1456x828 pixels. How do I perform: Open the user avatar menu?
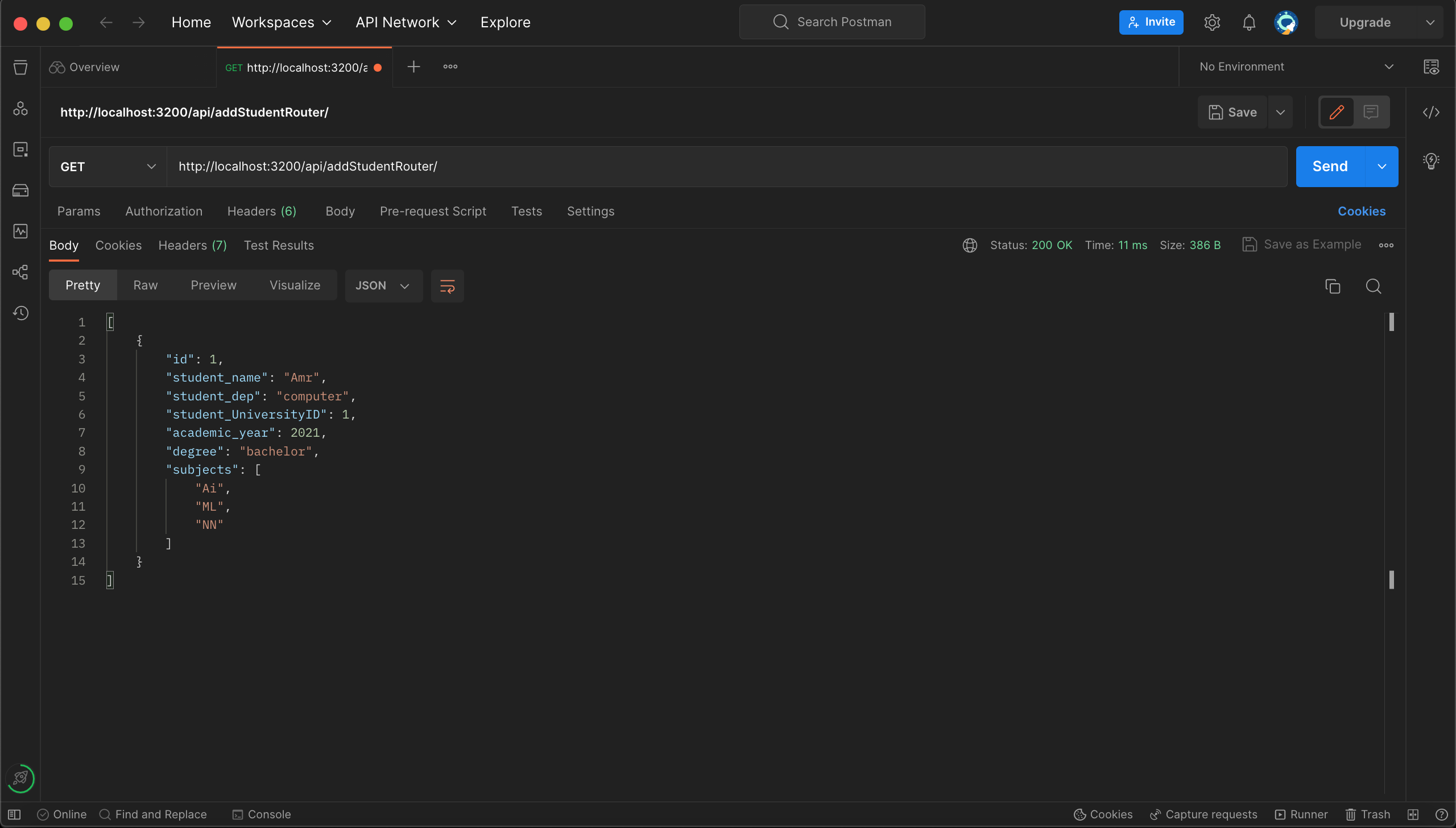[1286, 23]
